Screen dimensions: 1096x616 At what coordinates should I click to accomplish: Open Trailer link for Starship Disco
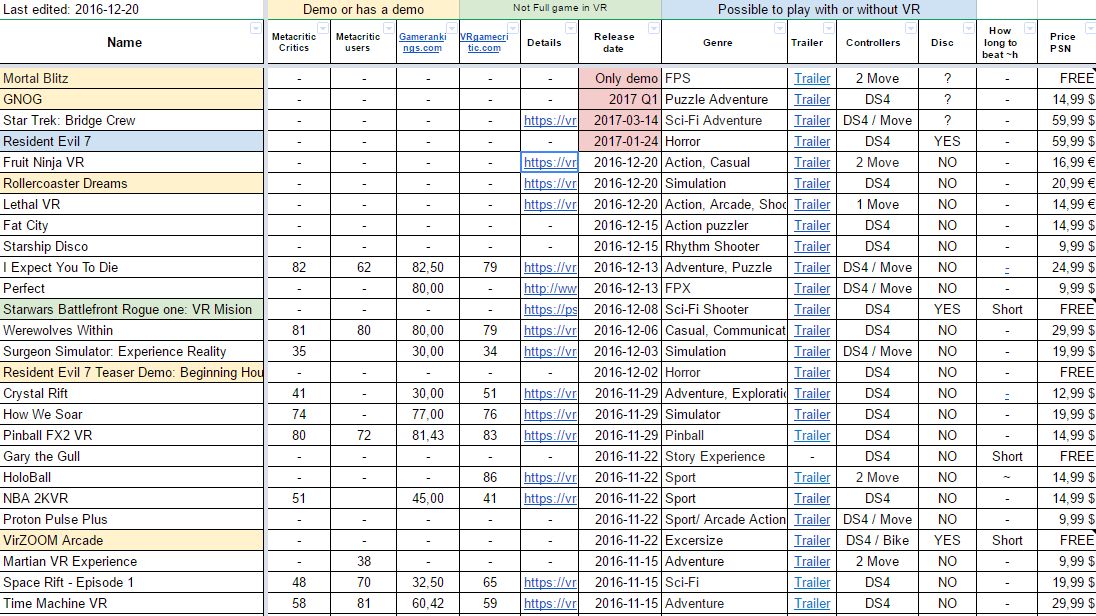(x=812, y=246)
